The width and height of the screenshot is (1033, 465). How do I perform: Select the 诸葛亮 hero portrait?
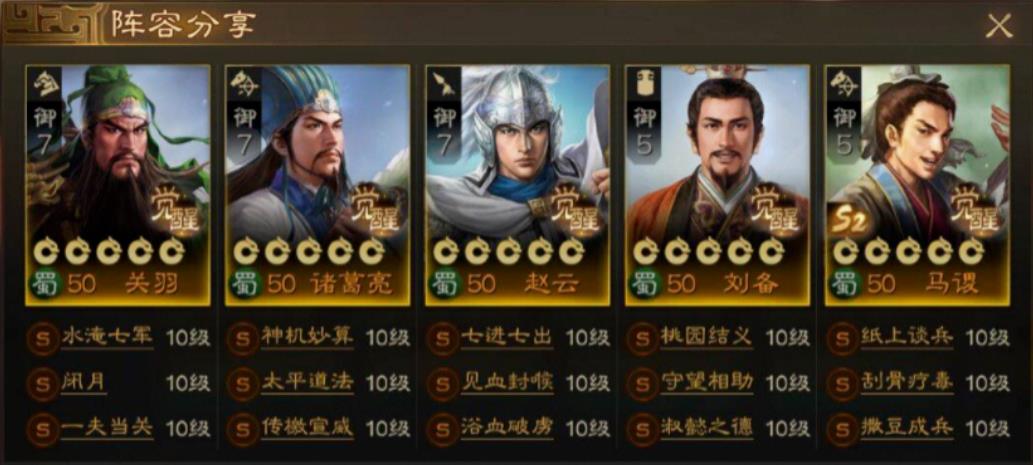point(318,185)
